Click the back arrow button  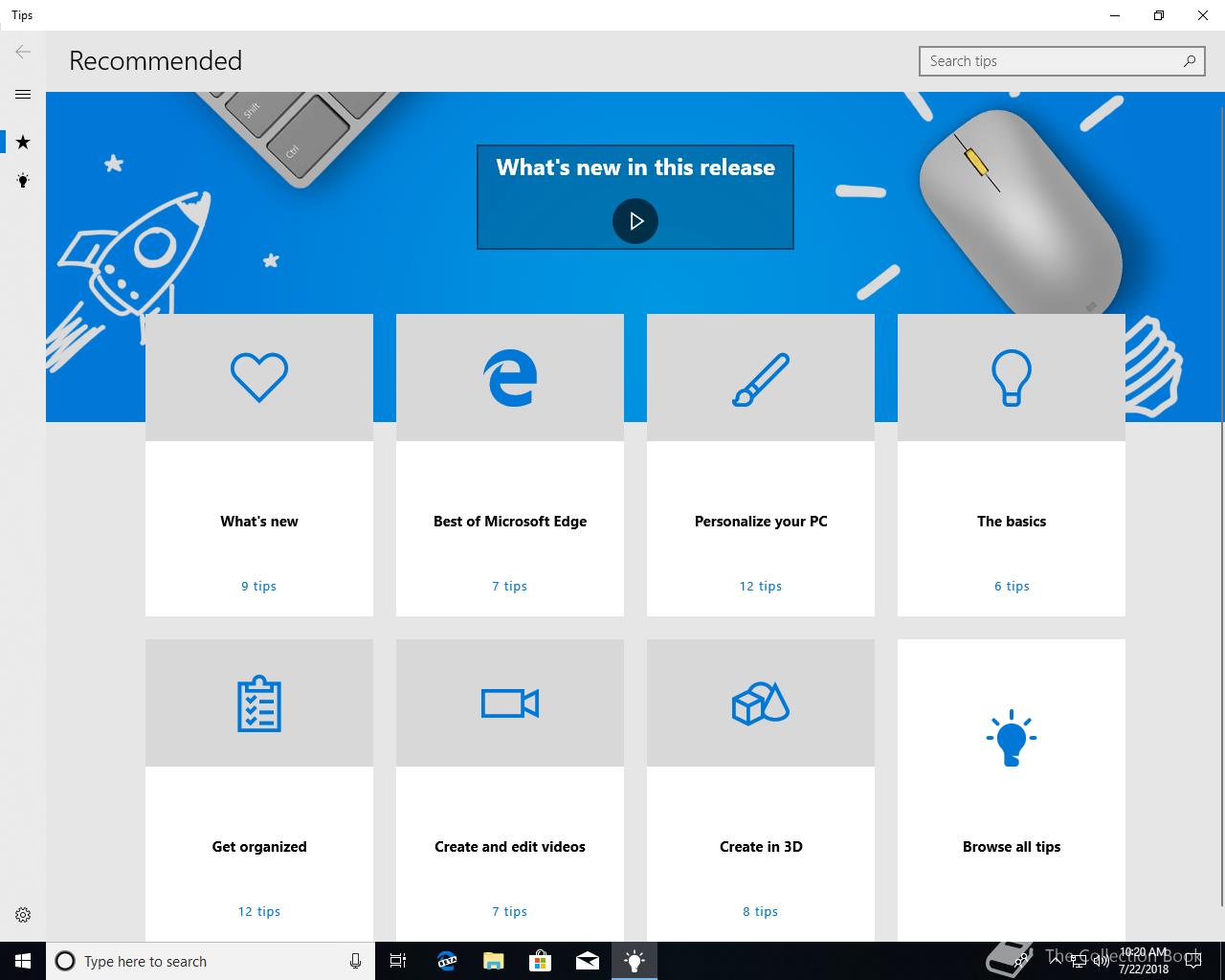click(x=23, y=52)
